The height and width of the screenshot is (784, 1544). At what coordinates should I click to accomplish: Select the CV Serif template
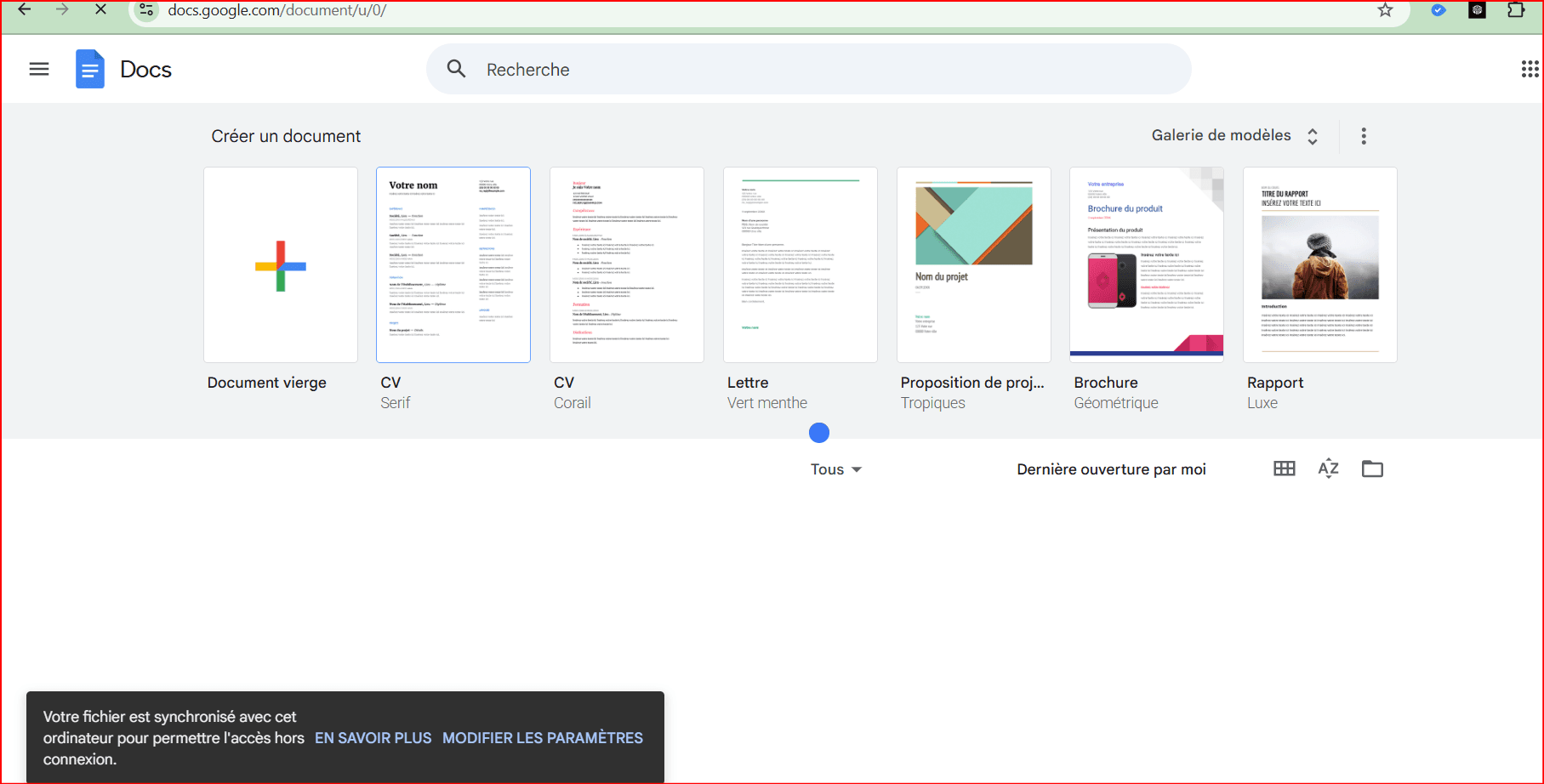tap(453, 265)
